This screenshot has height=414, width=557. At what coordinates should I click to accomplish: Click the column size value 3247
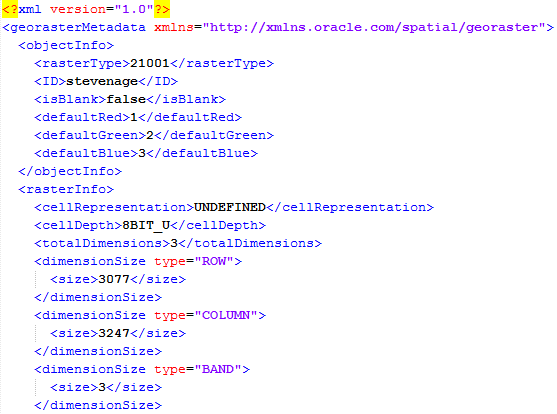(x=114, y=333)
